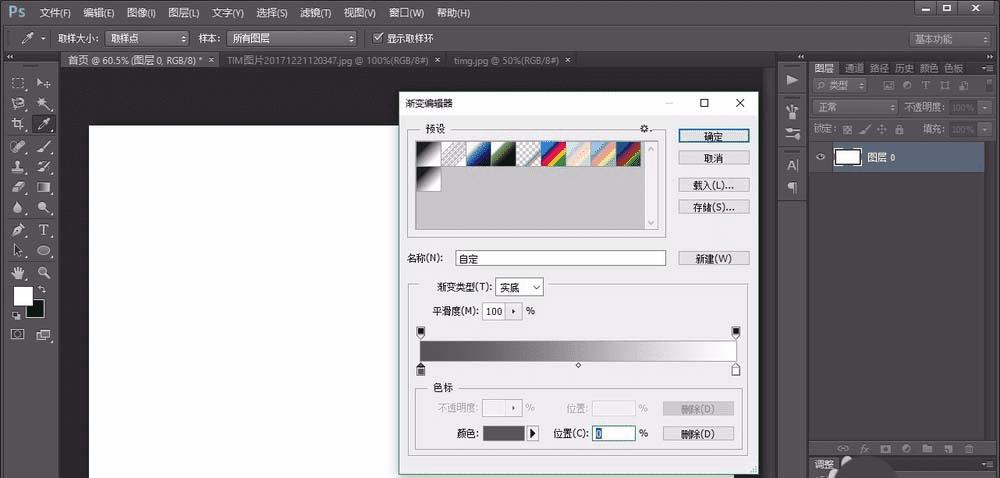
Task: Select the Clone Stamp tool
Action: point(18,167)
